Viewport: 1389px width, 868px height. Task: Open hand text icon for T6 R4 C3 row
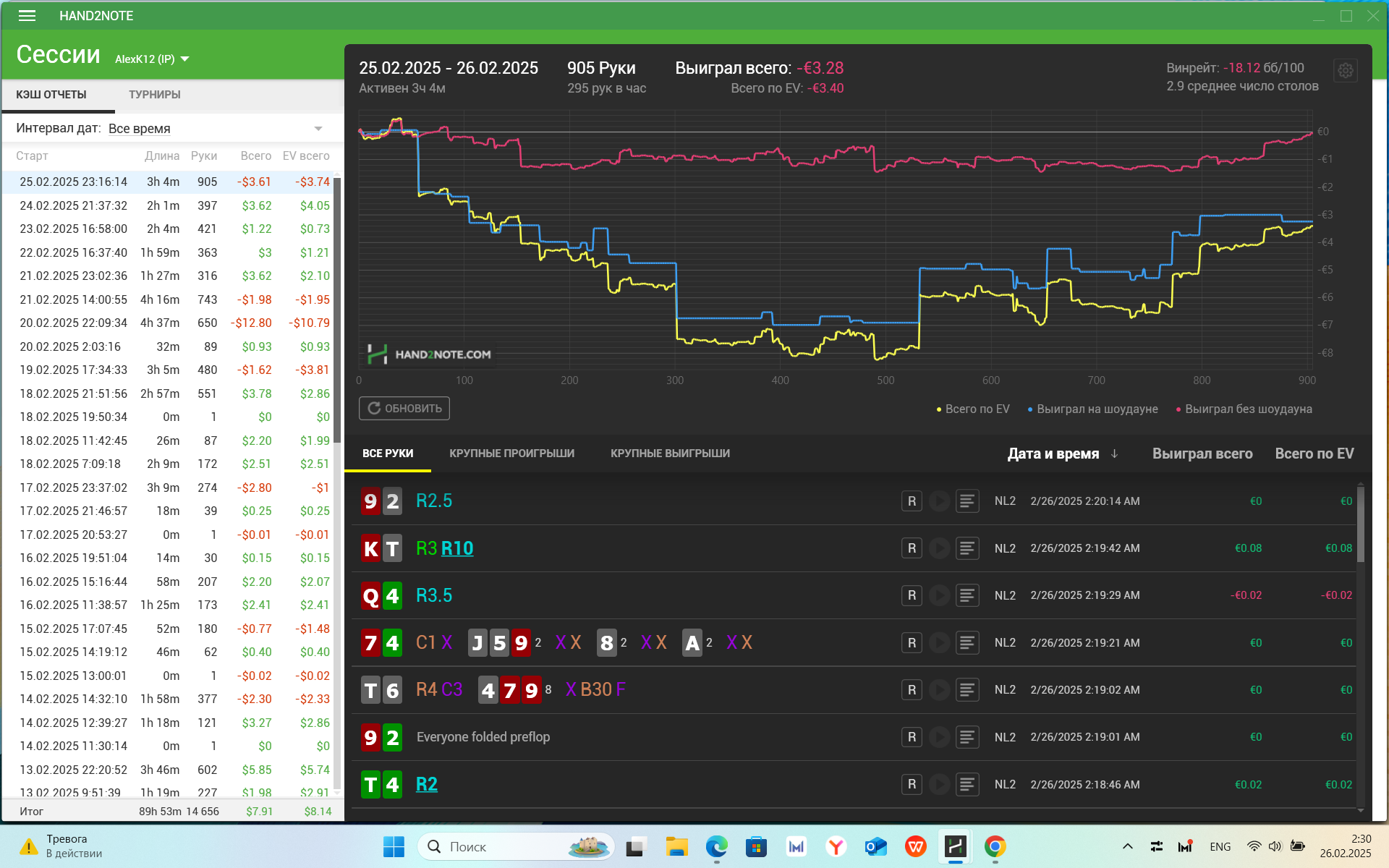click(x=967, y=690)
